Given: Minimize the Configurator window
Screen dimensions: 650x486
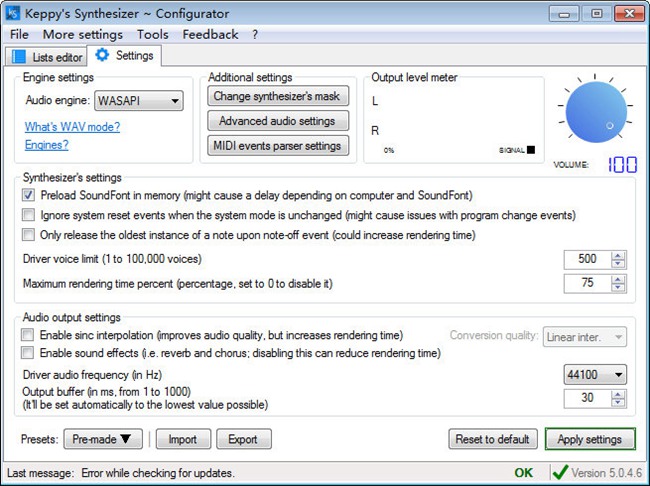Looking at the screenshot, I should pyautogui.click(x=564, y=14).
